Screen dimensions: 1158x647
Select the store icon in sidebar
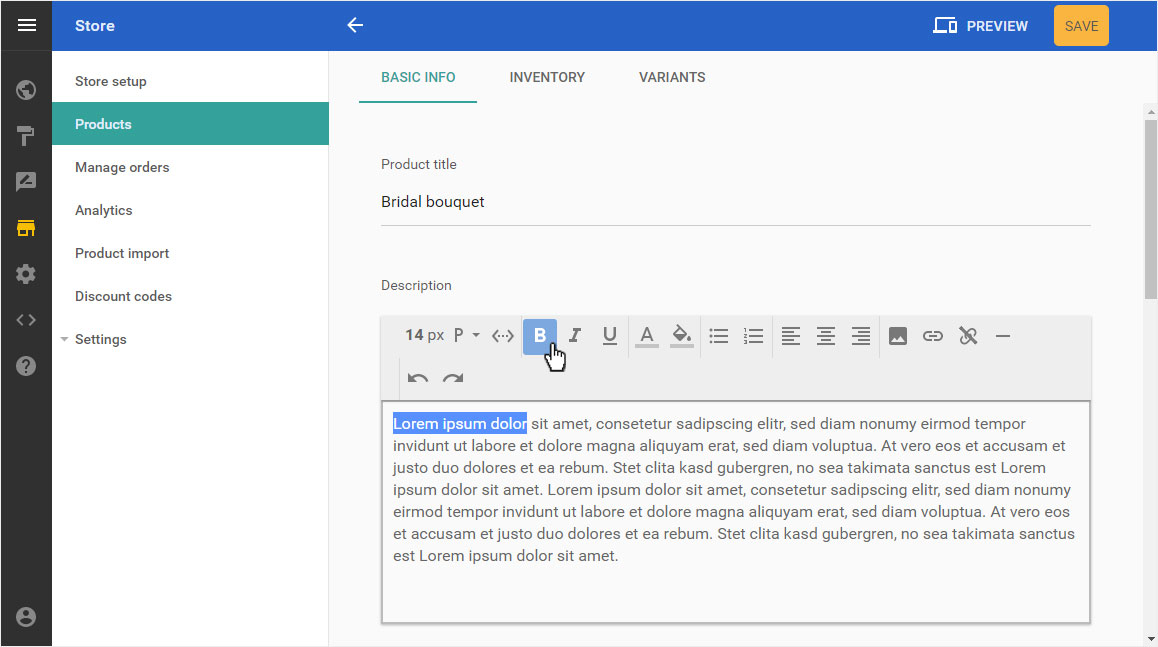pos(27,228)
